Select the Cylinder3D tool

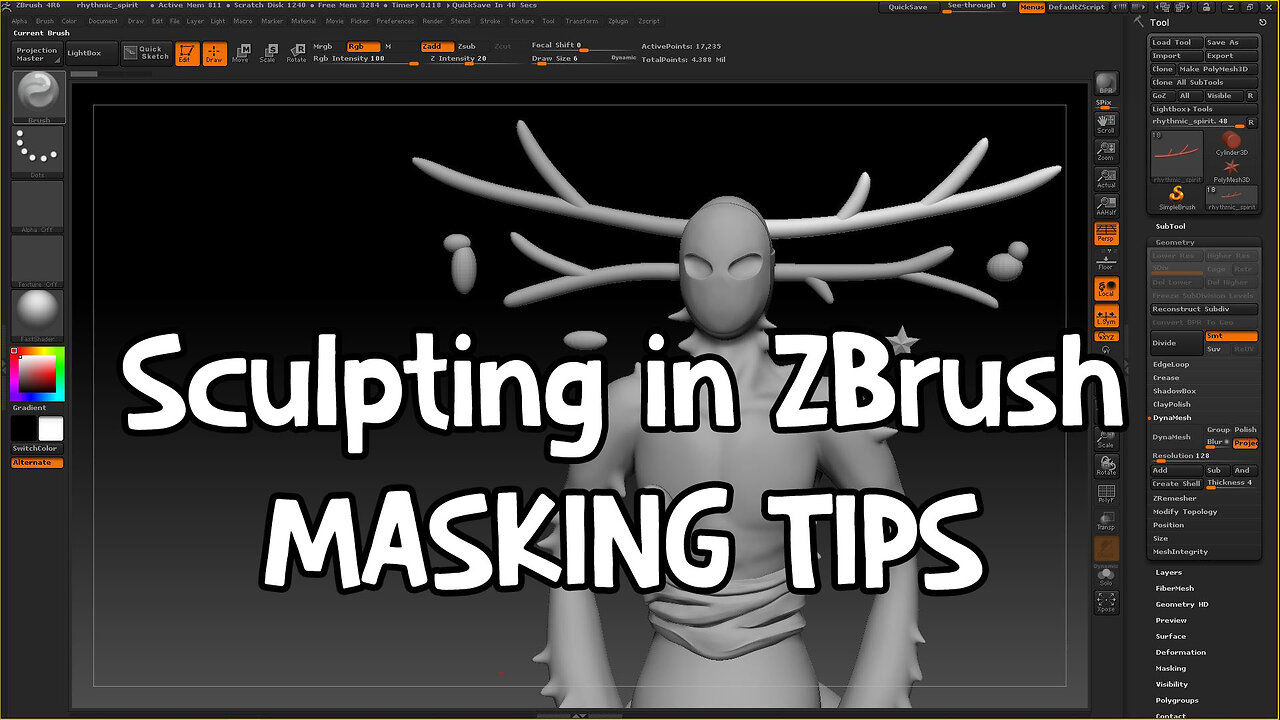(1231, 145)
